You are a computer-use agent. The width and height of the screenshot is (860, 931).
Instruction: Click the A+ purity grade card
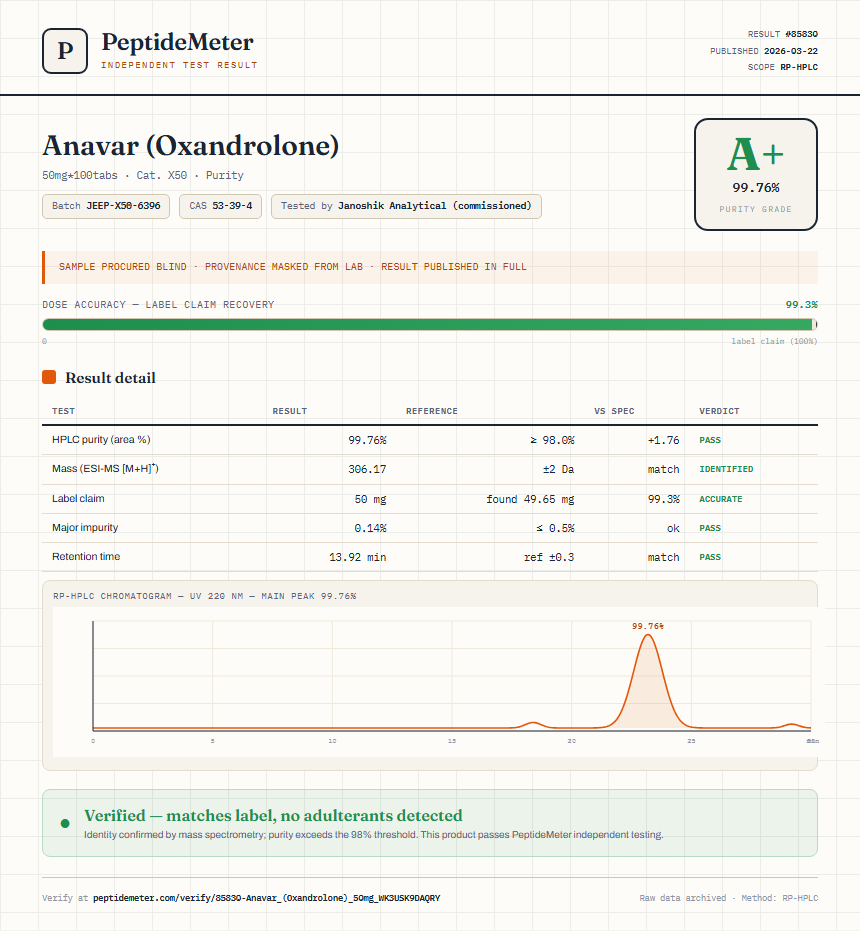coord(755,175)
